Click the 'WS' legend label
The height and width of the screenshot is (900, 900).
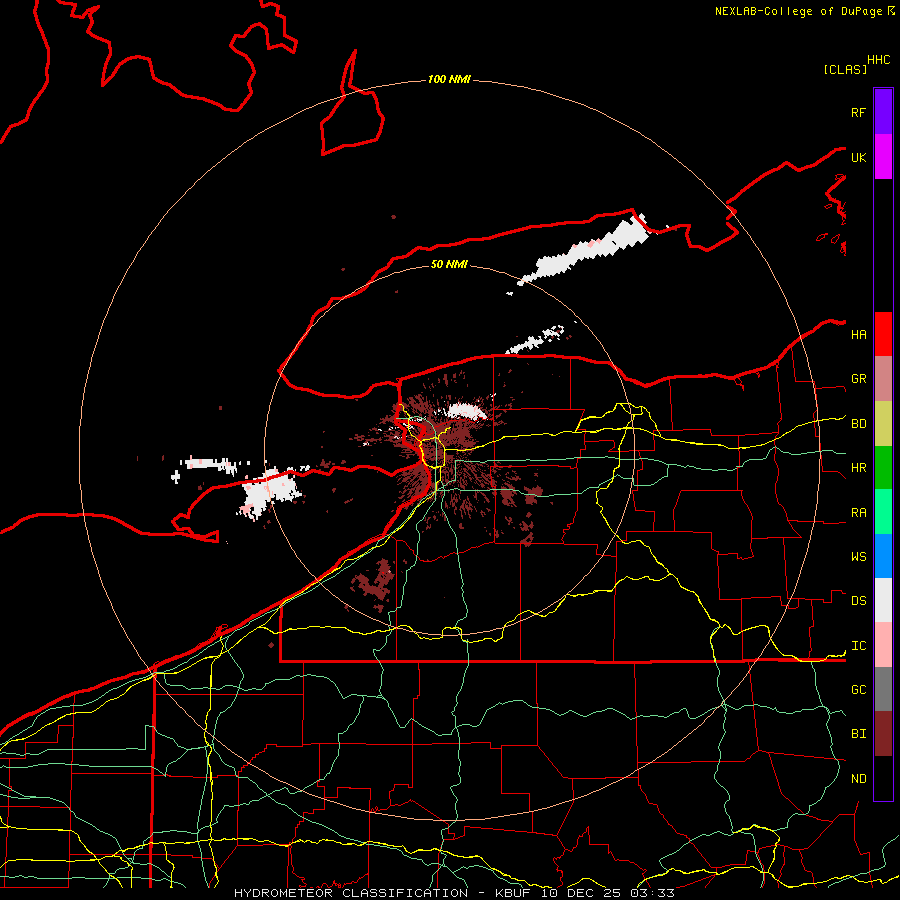pos(858,557)
